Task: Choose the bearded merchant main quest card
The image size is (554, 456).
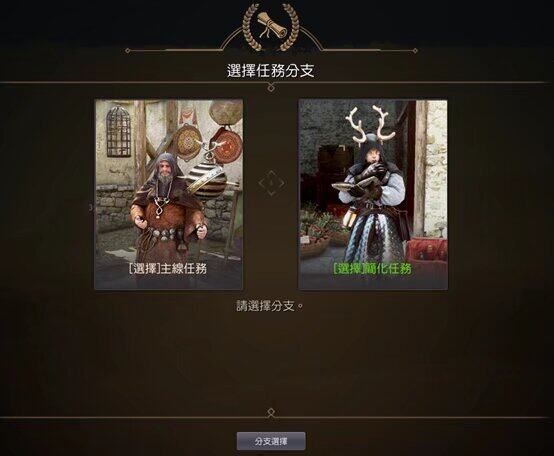Action: click(x=169, y=195)
